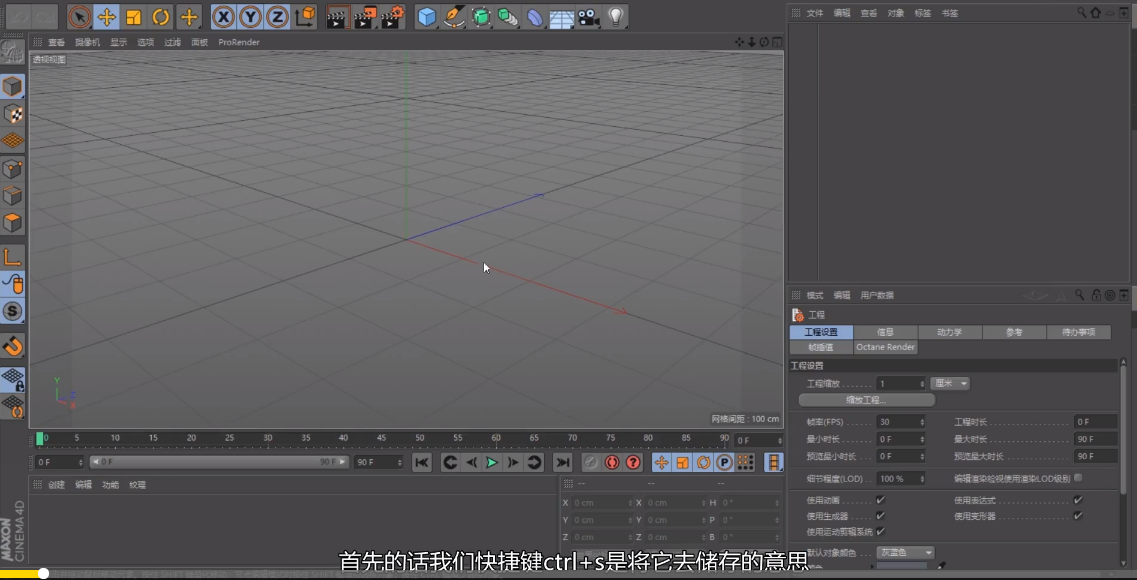Click the autokeying red button
Image resolution: width=1137 pixels, height=580 pixels.
612,463
